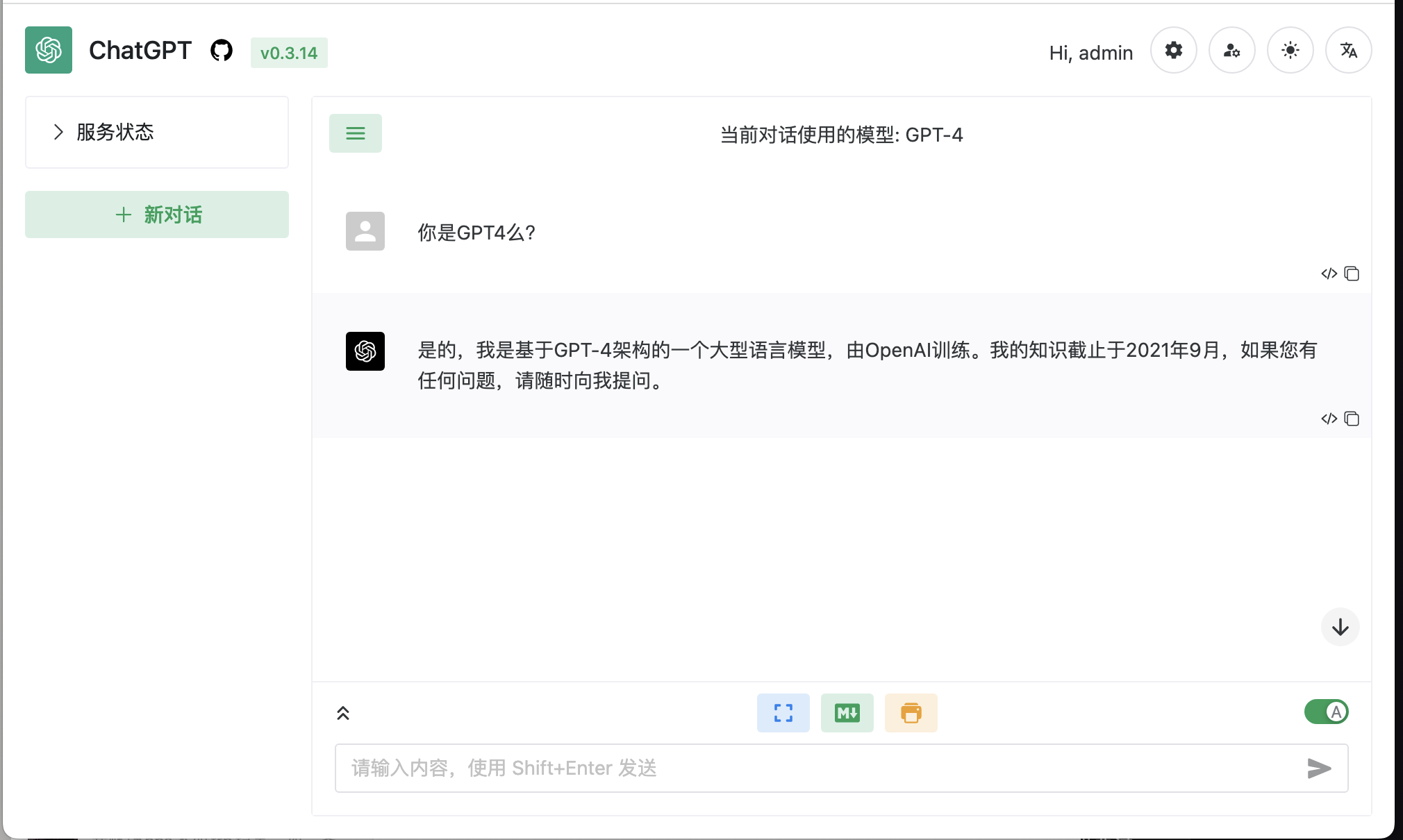Change language with the translate icon

1348,51
